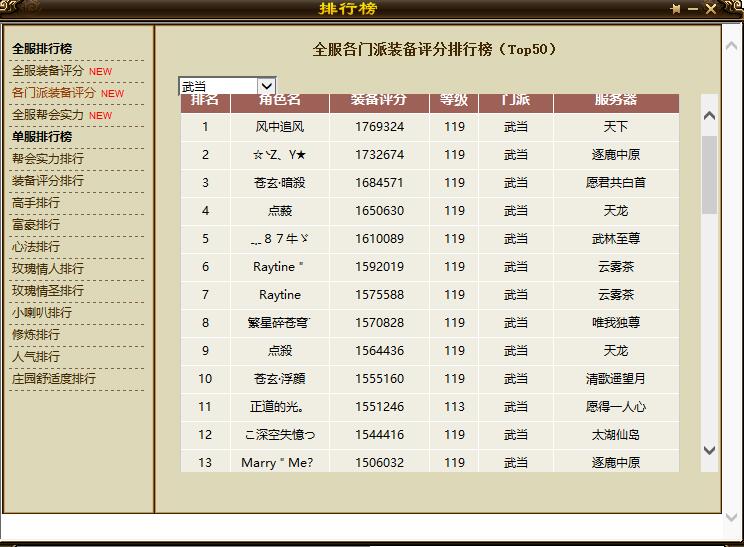Select character name こ深空失憶つ
The image size is (744, 547).
pos(280,435)
